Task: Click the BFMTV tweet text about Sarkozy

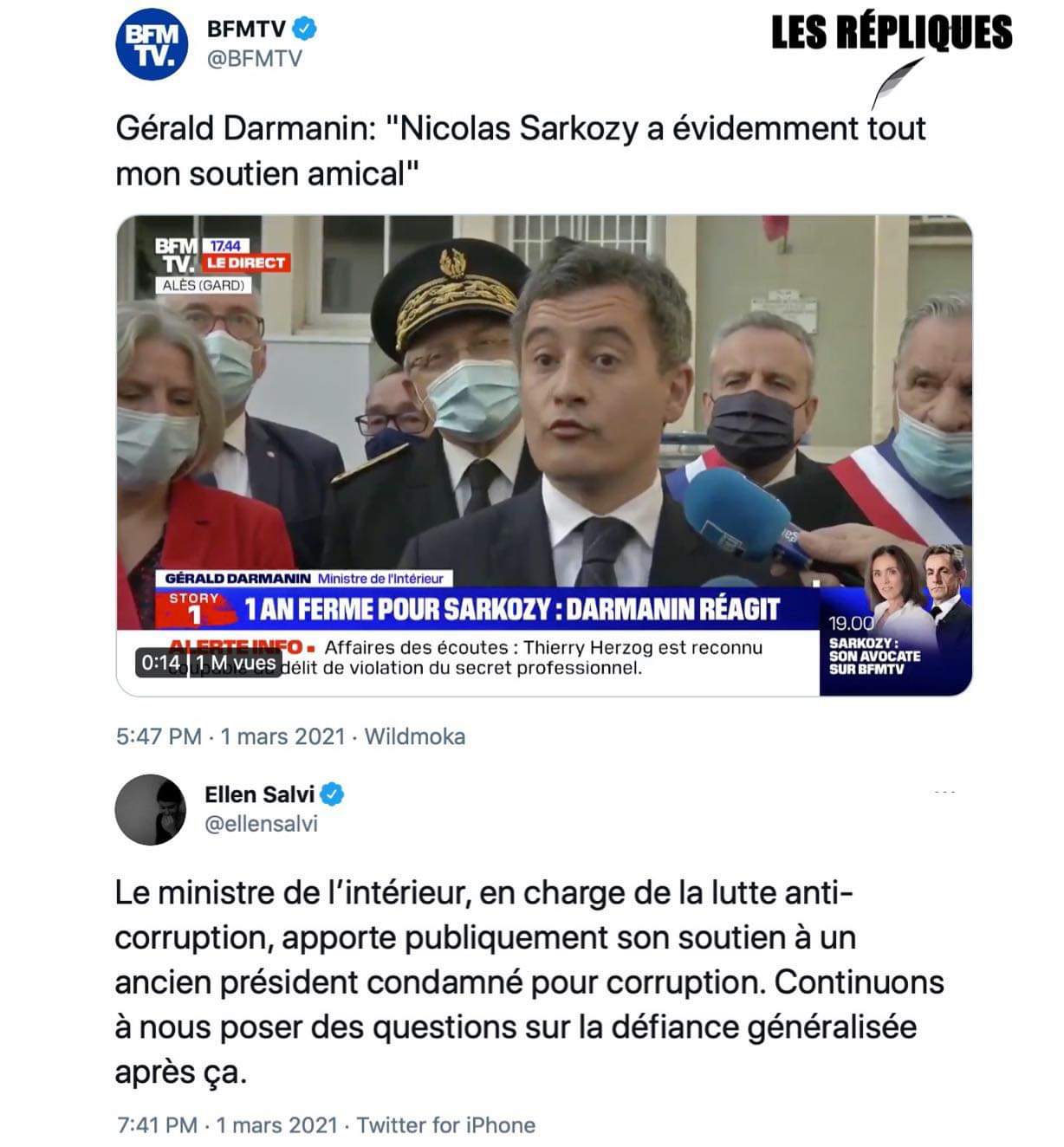Action: point(521,151)
